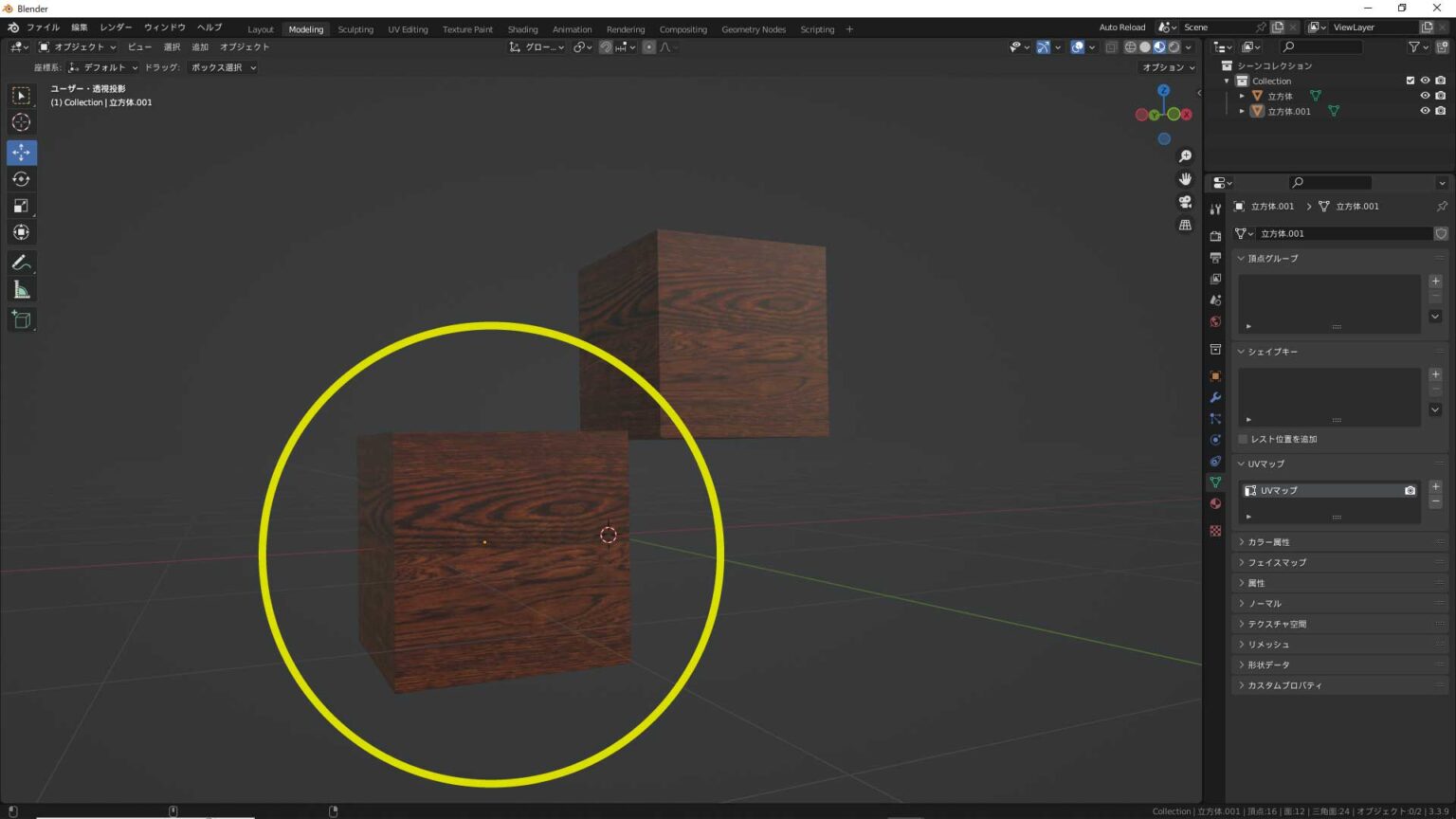This screenshot has height=819, width=1456.
Task: Select the Move tool in the toolbar
Action: click(x=20, y=152)
